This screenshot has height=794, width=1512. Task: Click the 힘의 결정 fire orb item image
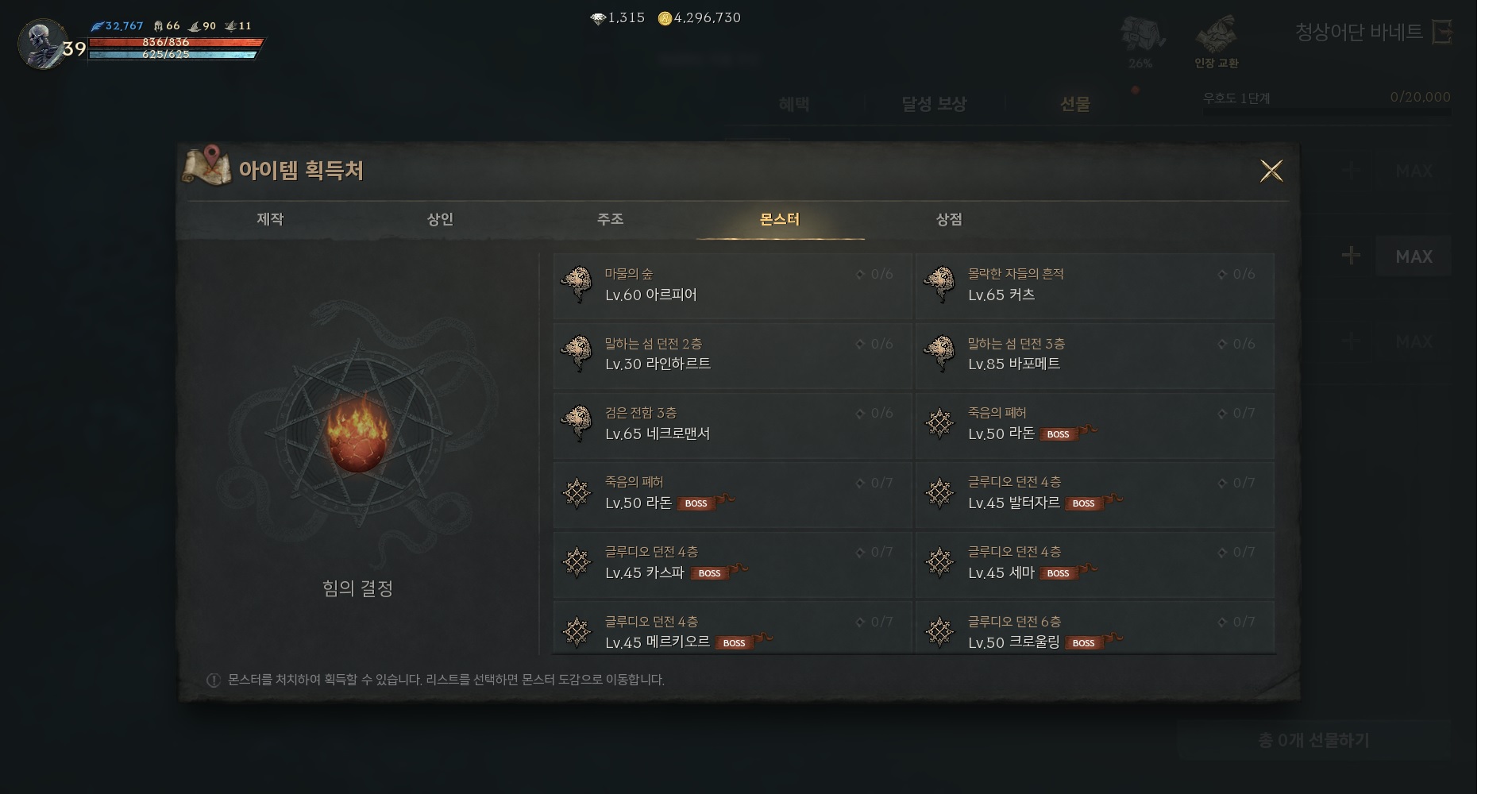pyautogui.click(x=357, y=435)
